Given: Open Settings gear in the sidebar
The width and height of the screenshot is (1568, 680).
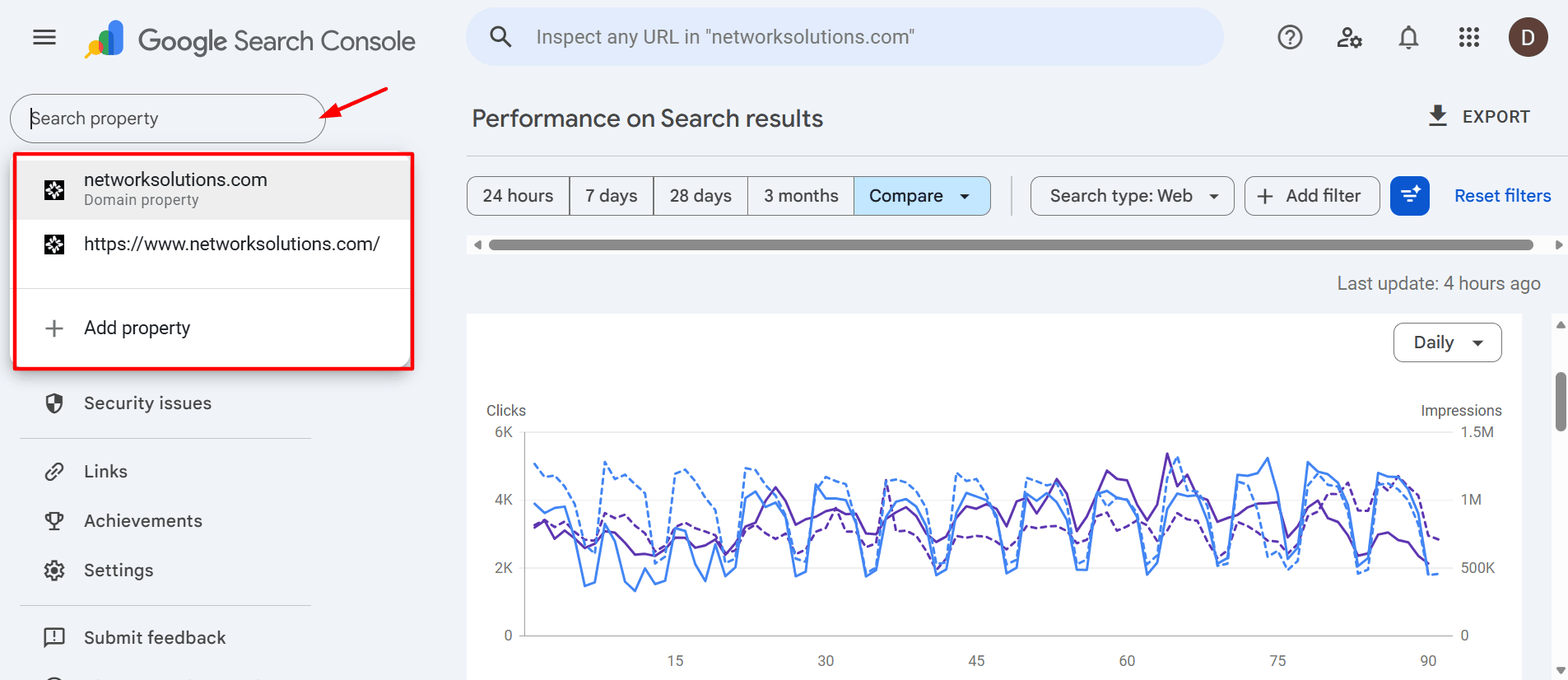Looking at the screenshot, I should [x=54, y=570].
